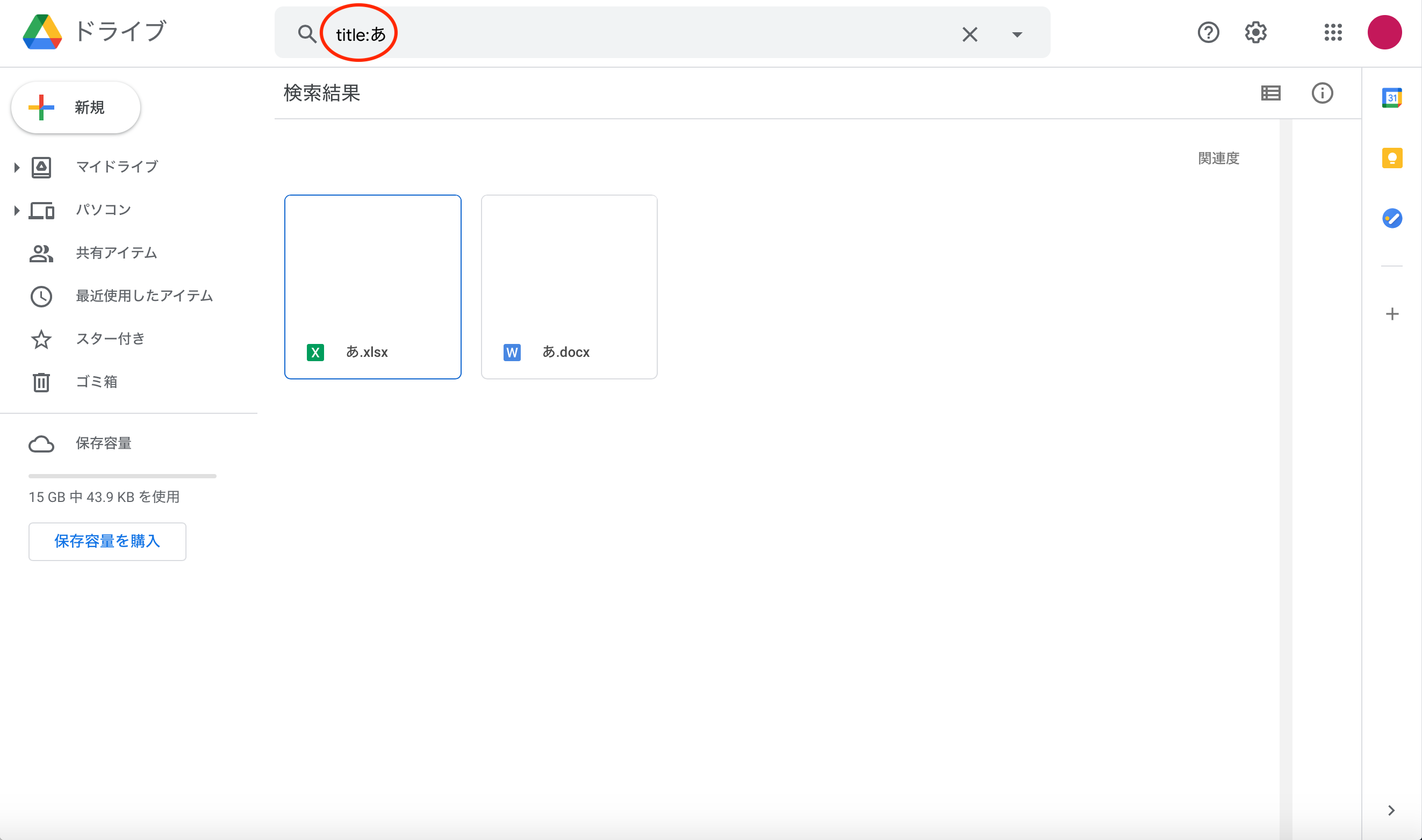Select the あ.docx file card
This screenshot has height=840, width=1422.
[x=569, y=287]
